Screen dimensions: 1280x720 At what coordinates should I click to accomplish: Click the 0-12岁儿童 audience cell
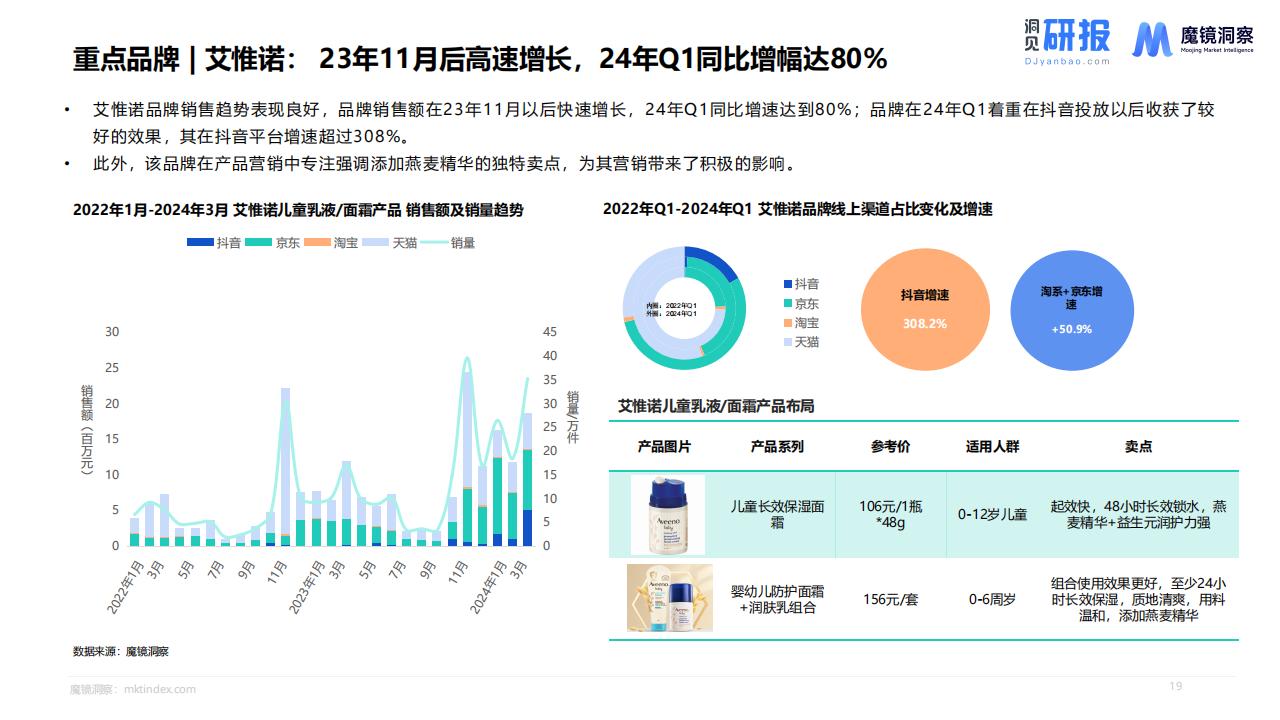pyautogui.click(x=992, y=514)
